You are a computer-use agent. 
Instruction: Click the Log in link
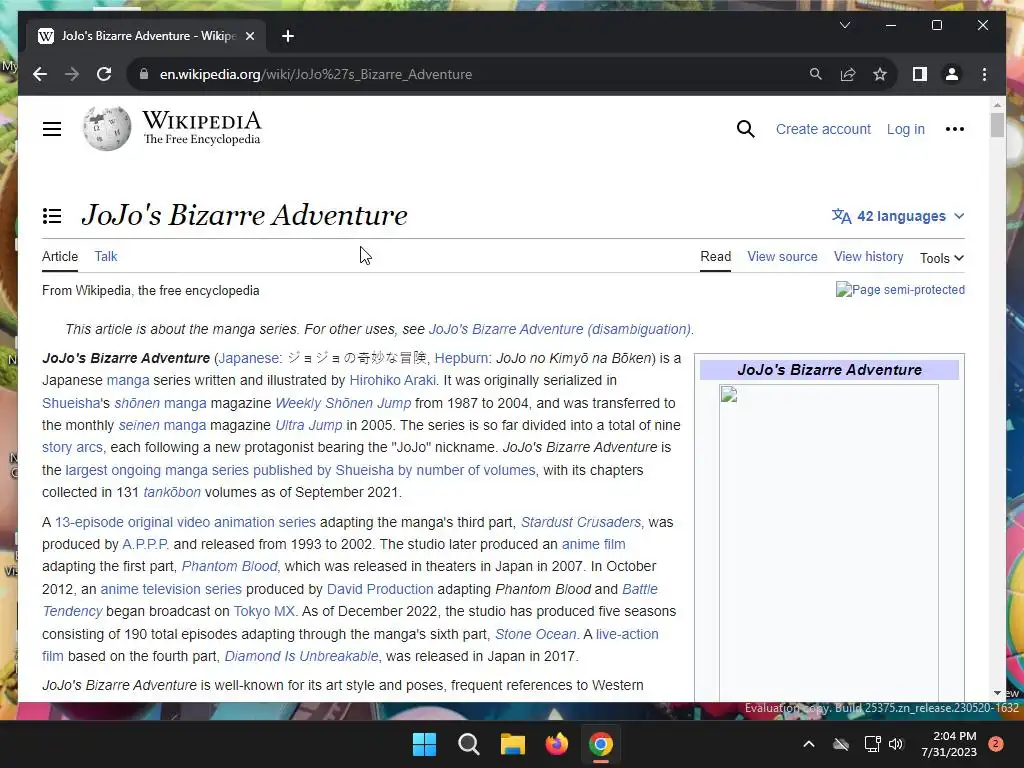[x=906, y=129]
